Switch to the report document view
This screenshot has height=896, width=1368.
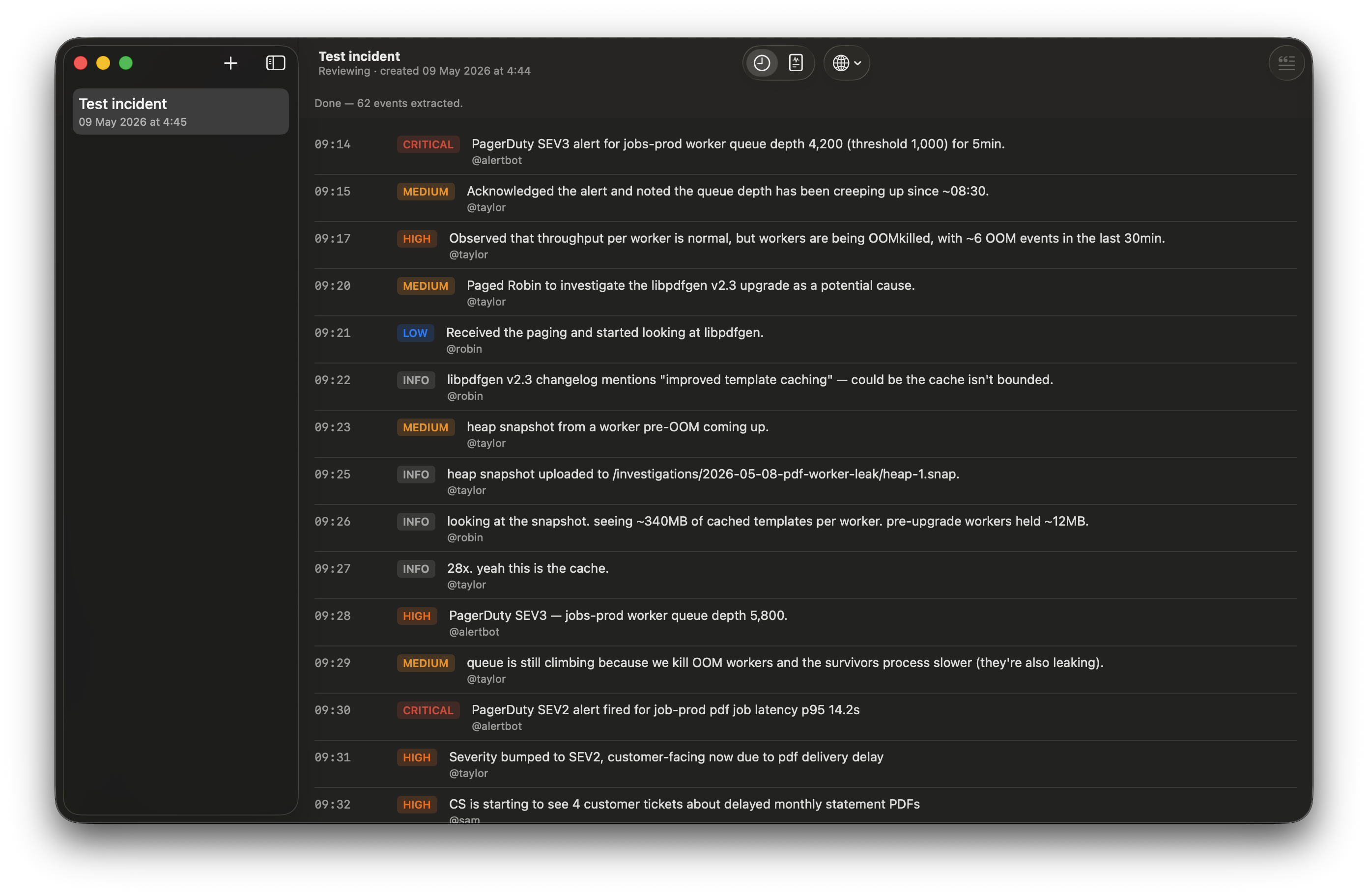(x=796, y=63)
